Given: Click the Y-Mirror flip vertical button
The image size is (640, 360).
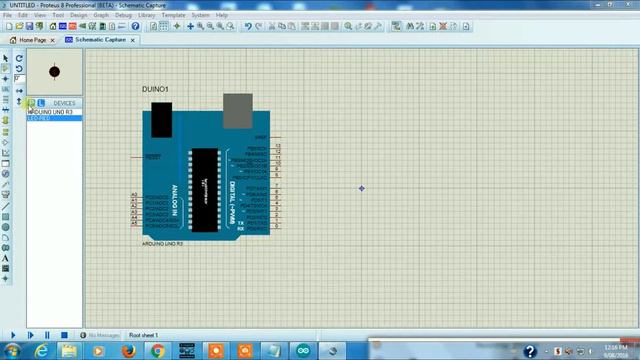Looking at the screenshot, I should tap(19, 101).
